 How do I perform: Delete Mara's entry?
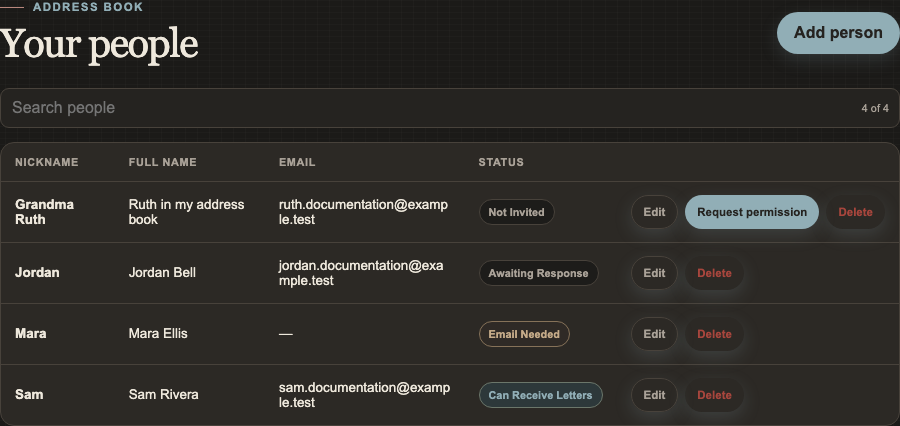click(x=714, y=334)
